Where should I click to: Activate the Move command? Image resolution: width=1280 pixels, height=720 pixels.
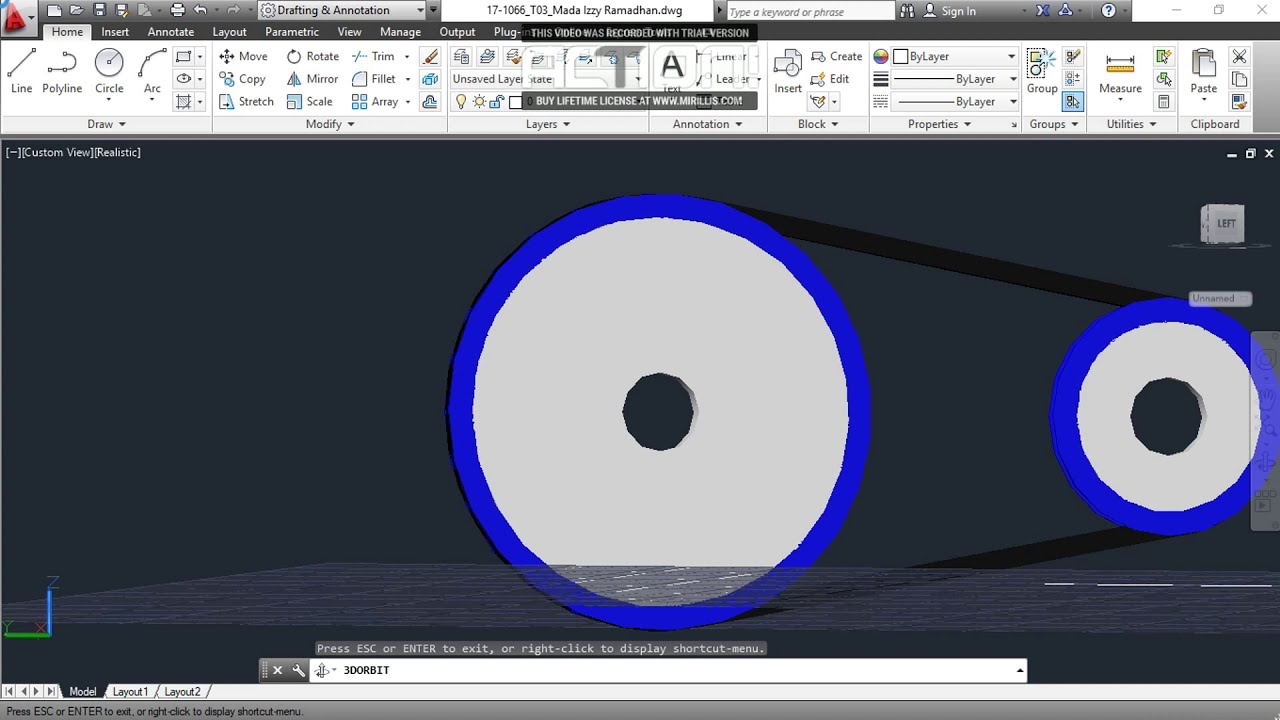[x=243, y=56]
